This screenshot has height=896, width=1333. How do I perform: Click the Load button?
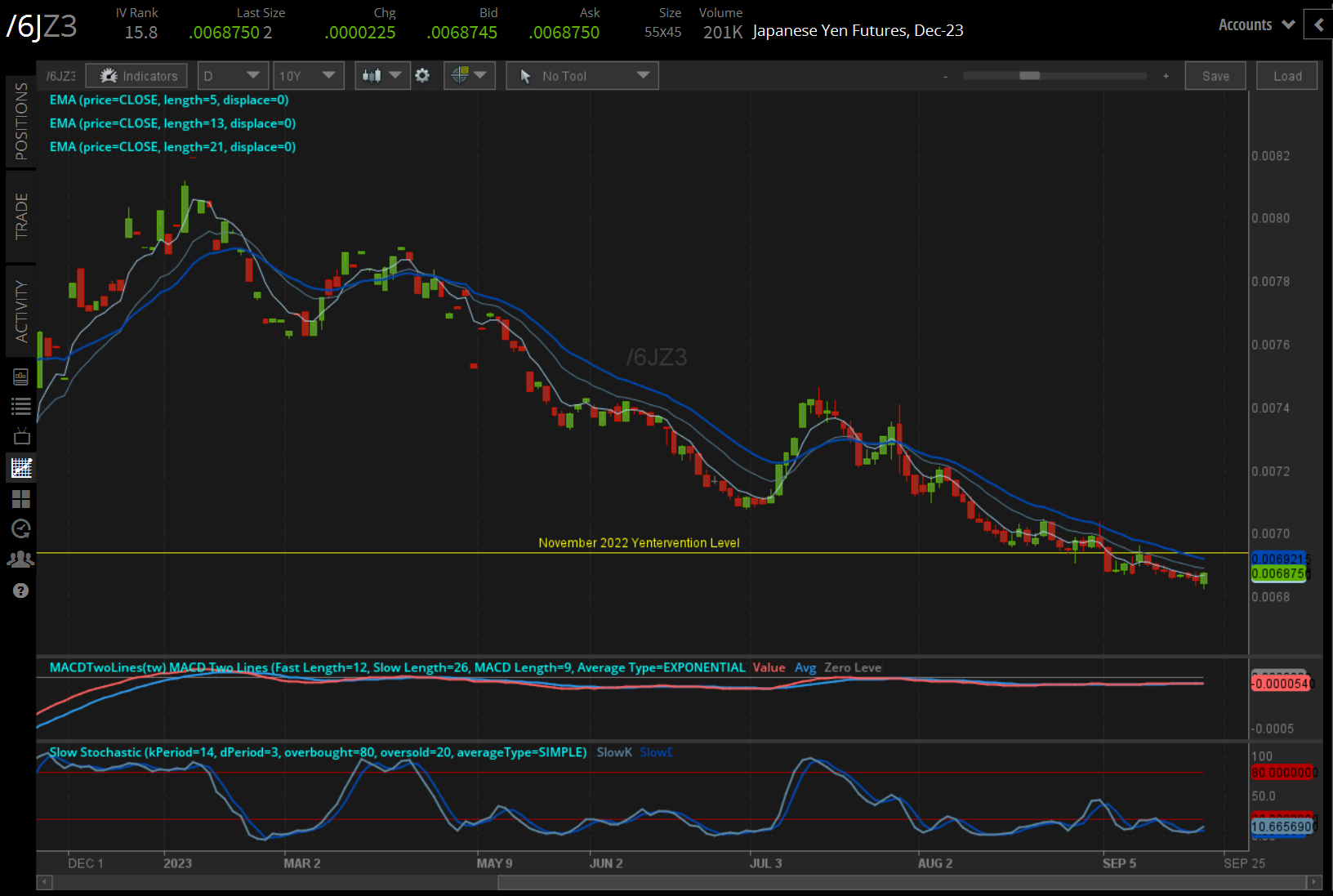pos(1286,75)
